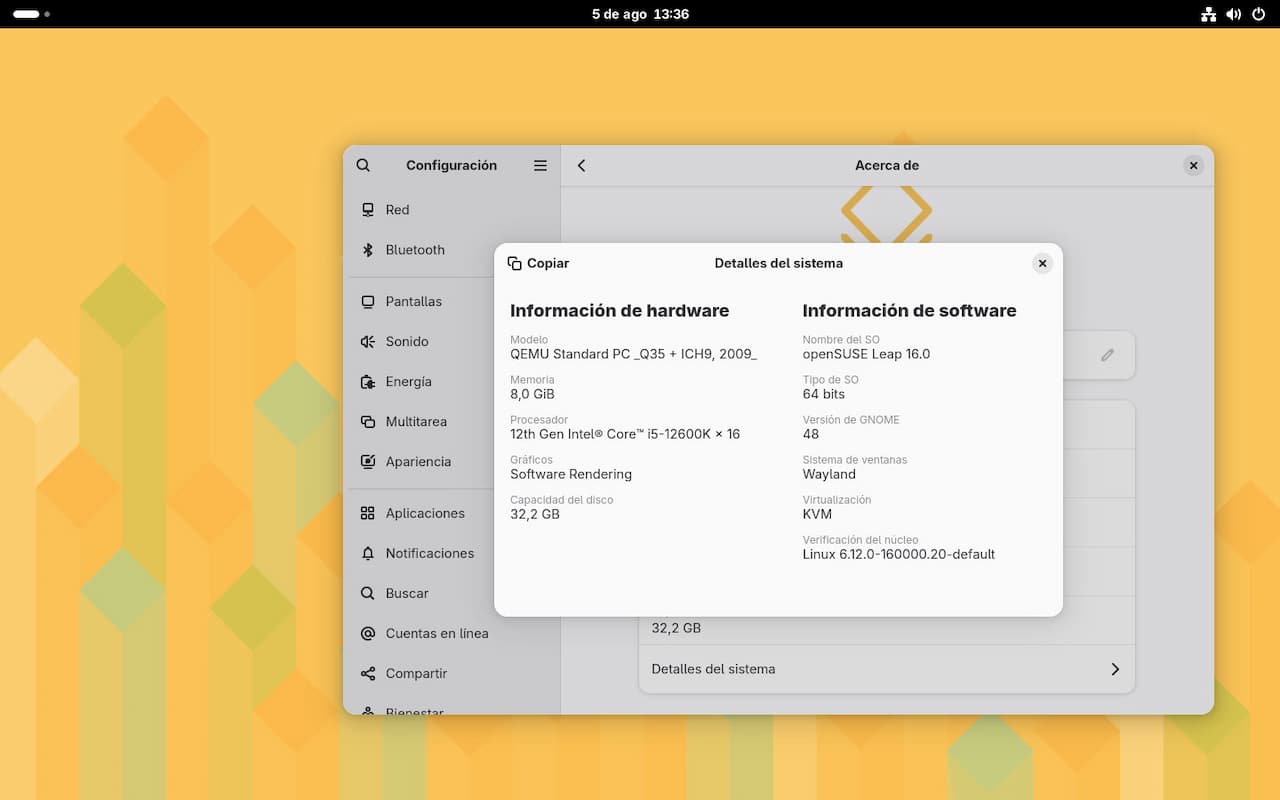Screen dimensions: 1280x800
Task: Open Bluetooth settings panel
Action: (414, 250)
